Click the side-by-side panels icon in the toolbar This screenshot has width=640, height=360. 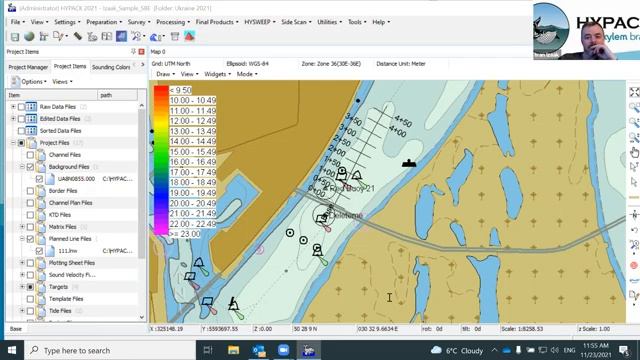coord(107,36)
